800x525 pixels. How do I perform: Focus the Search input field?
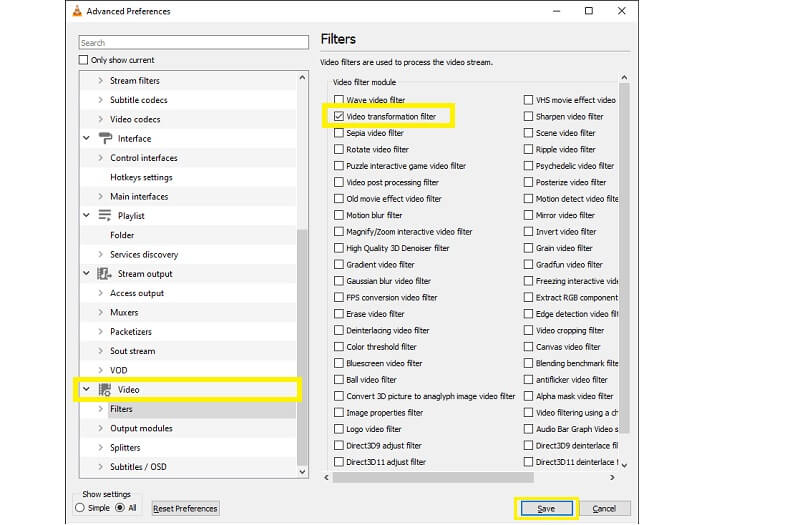194,43
